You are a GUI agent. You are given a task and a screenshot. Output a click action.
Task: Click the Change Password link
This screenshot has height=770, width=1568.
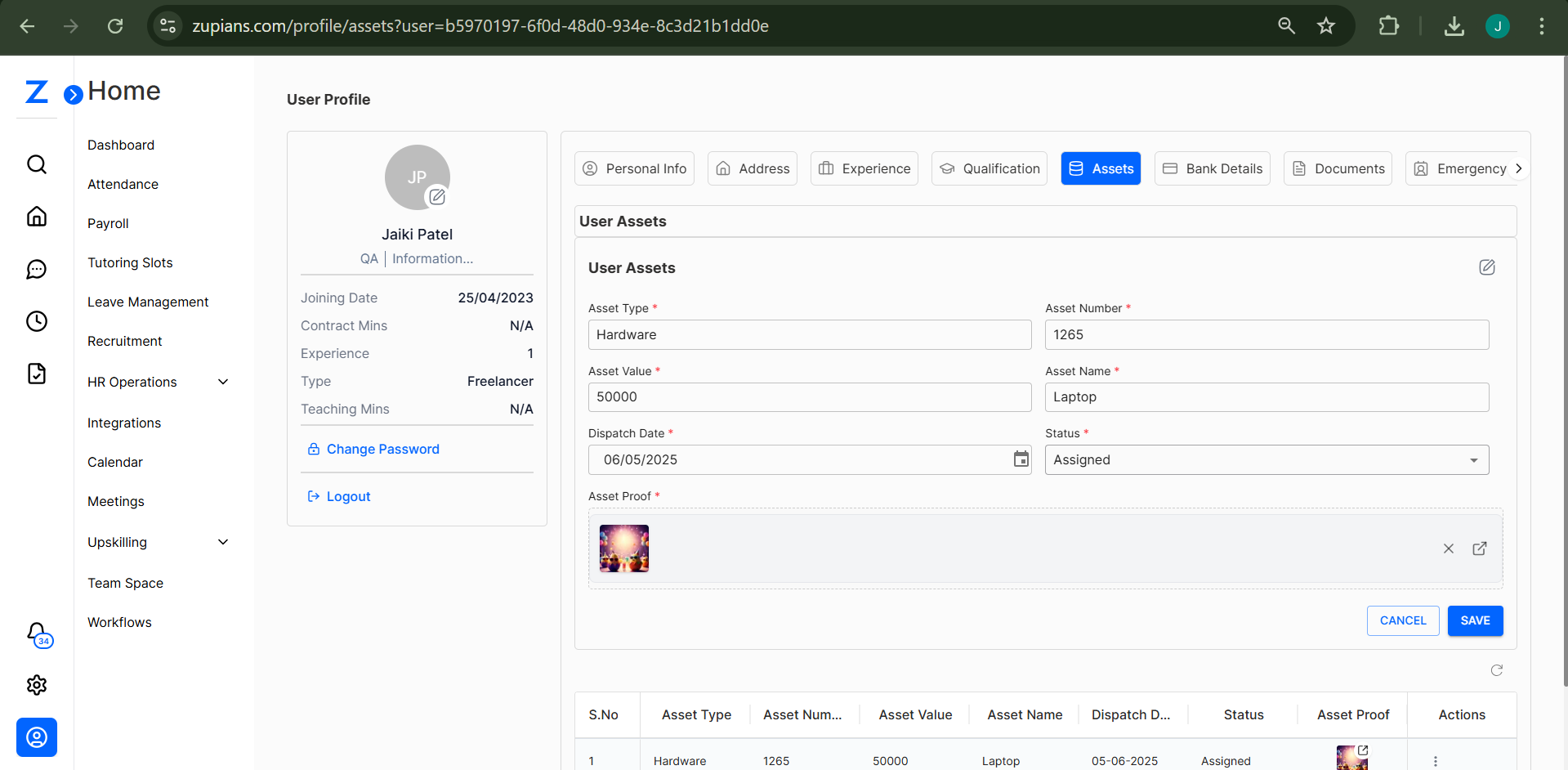(x=382, y=449)
